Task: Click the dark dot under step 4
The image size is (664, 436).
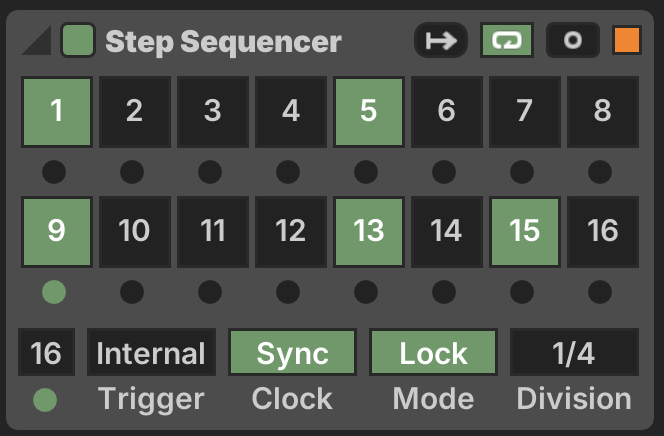Action: point(288,172)
